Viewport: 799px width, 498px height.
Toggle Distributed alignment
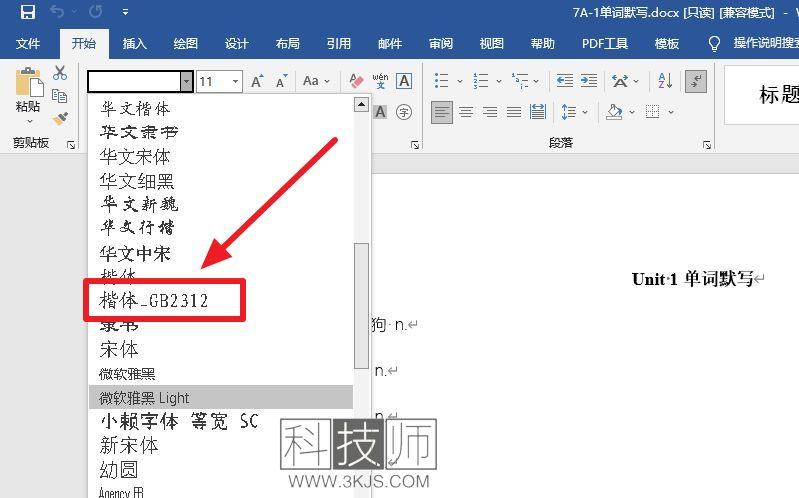tap(538, 112)
